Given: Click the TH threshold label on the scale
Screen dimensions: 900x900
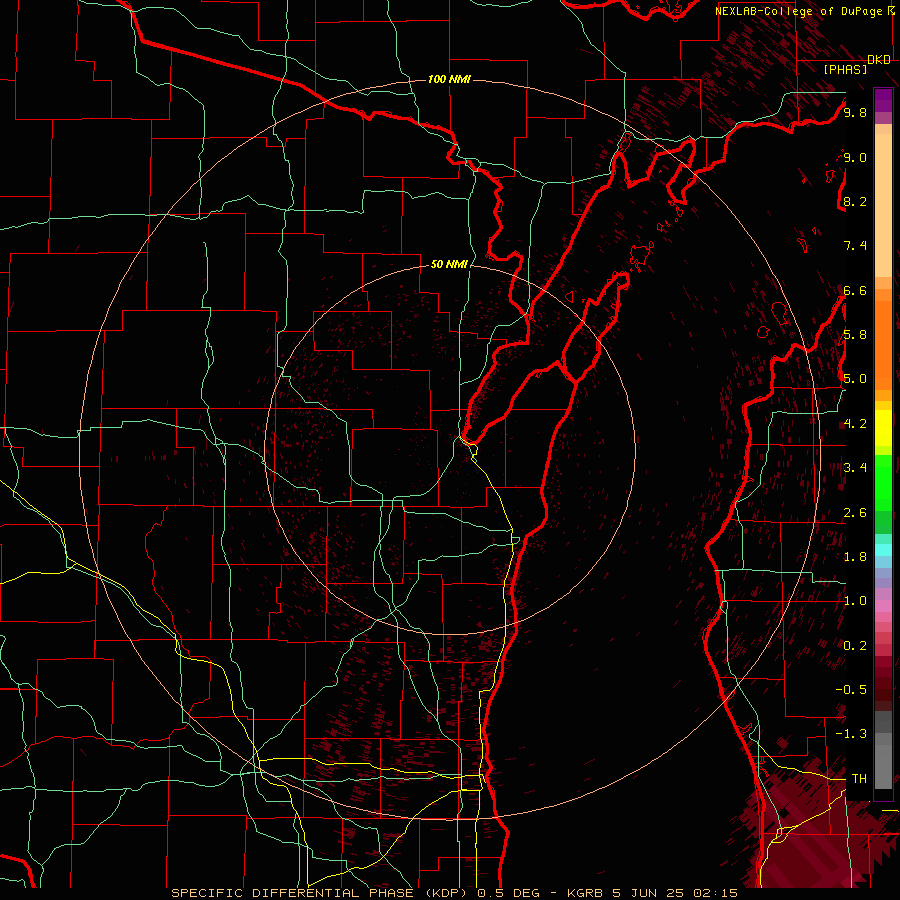Looking at the screenshot, I should [x=859, y=779].
